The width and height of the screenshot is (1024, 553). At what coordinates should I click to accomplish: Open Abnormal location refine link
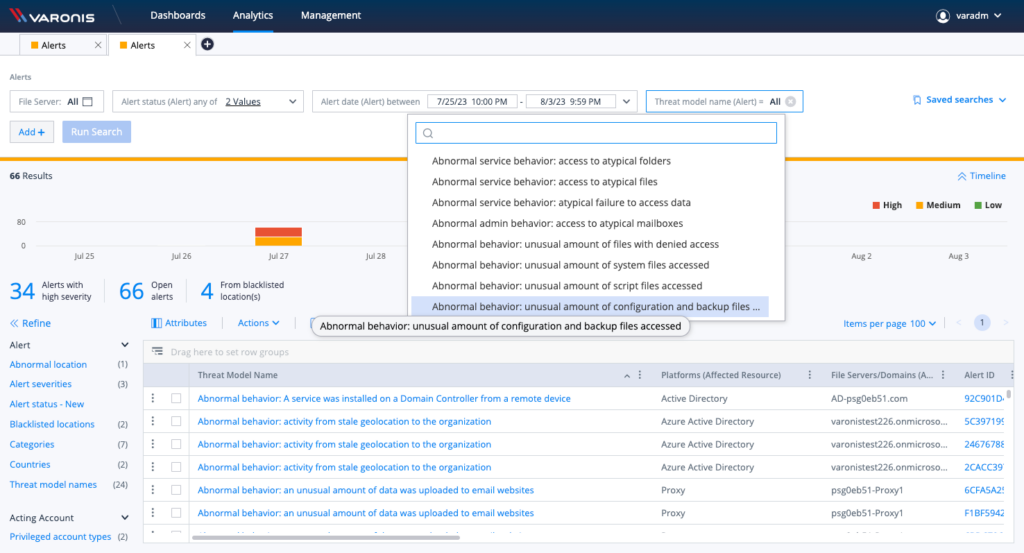48,364
